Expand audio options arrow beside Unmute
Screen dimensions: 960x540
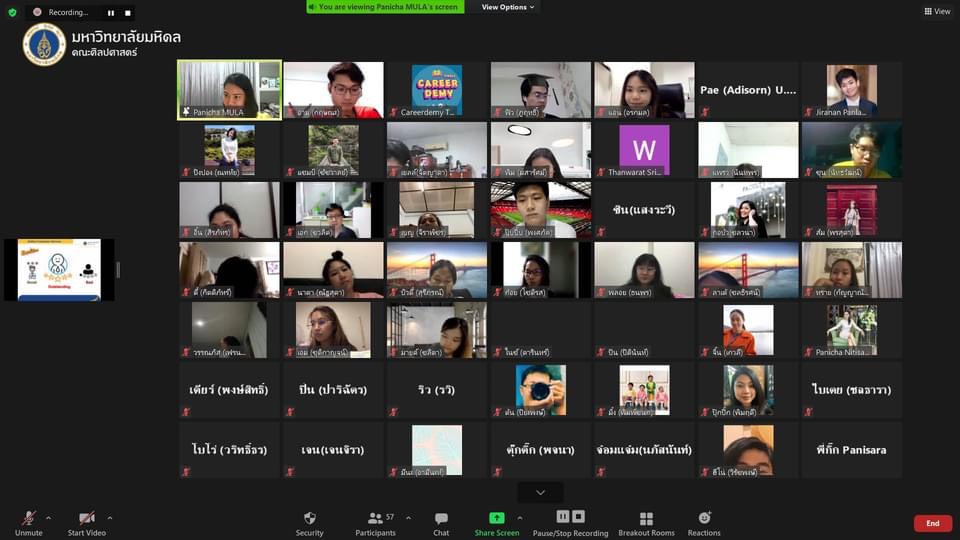pyautogui.click(x=51, y=518)
